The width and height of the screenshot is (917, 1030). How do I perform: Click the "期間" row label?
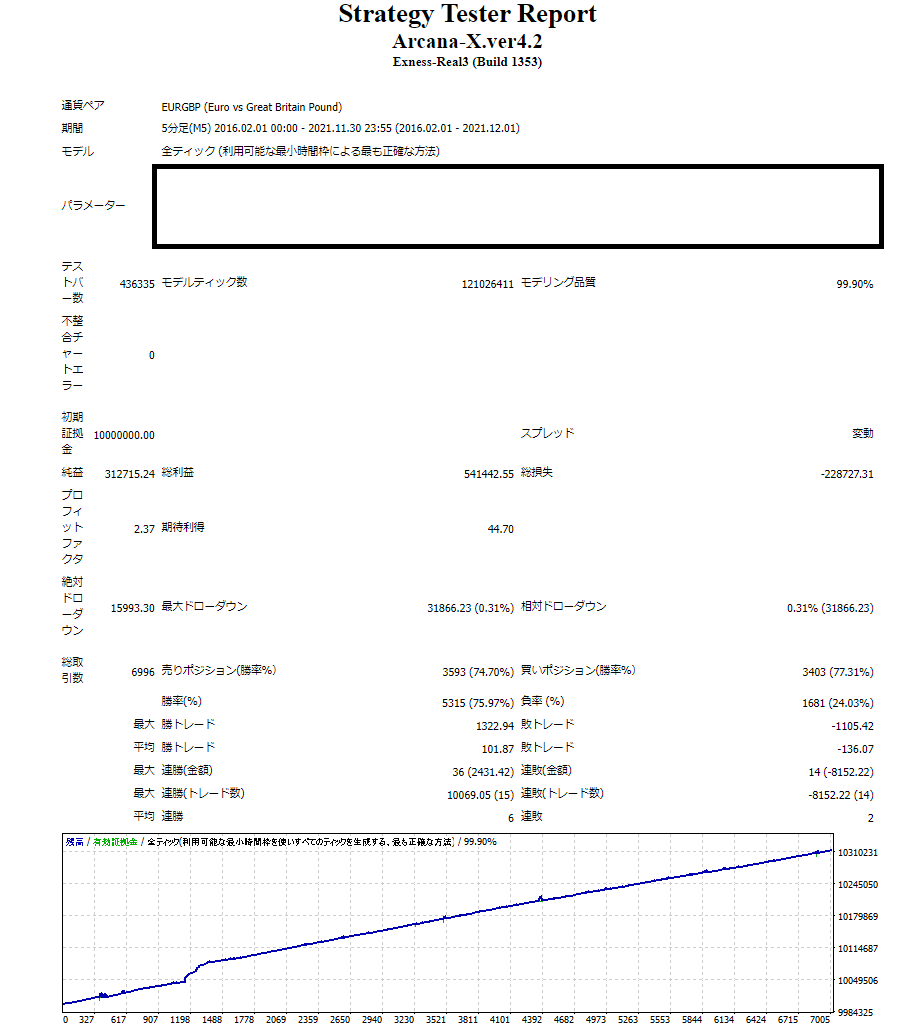(72, 128)
